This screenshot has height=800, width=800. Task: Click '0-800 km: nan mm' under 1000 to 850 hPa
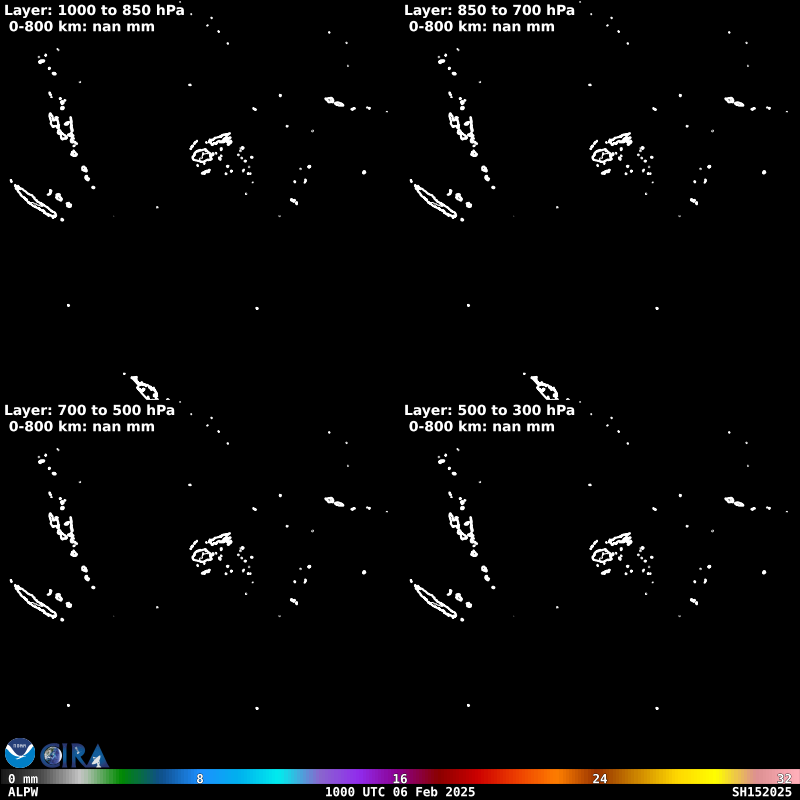pyautogui.click(x=82, y=27)
